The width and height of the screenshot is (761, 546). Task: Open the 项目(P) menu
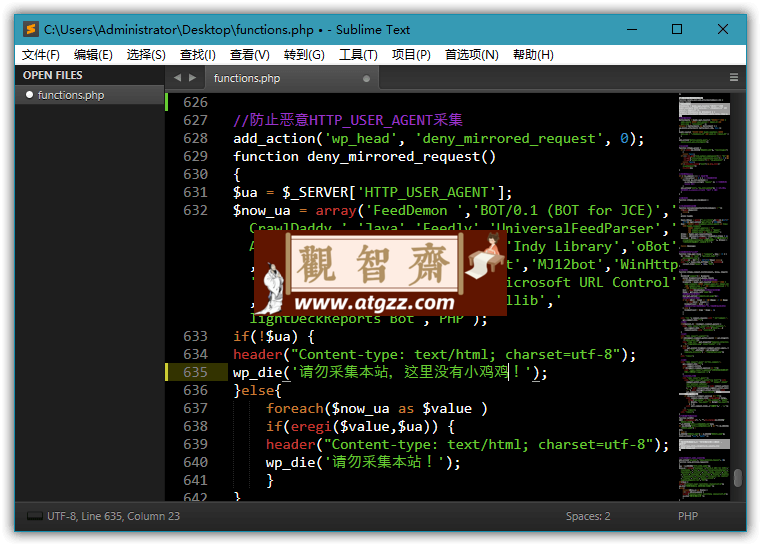[x=411, y=55]
